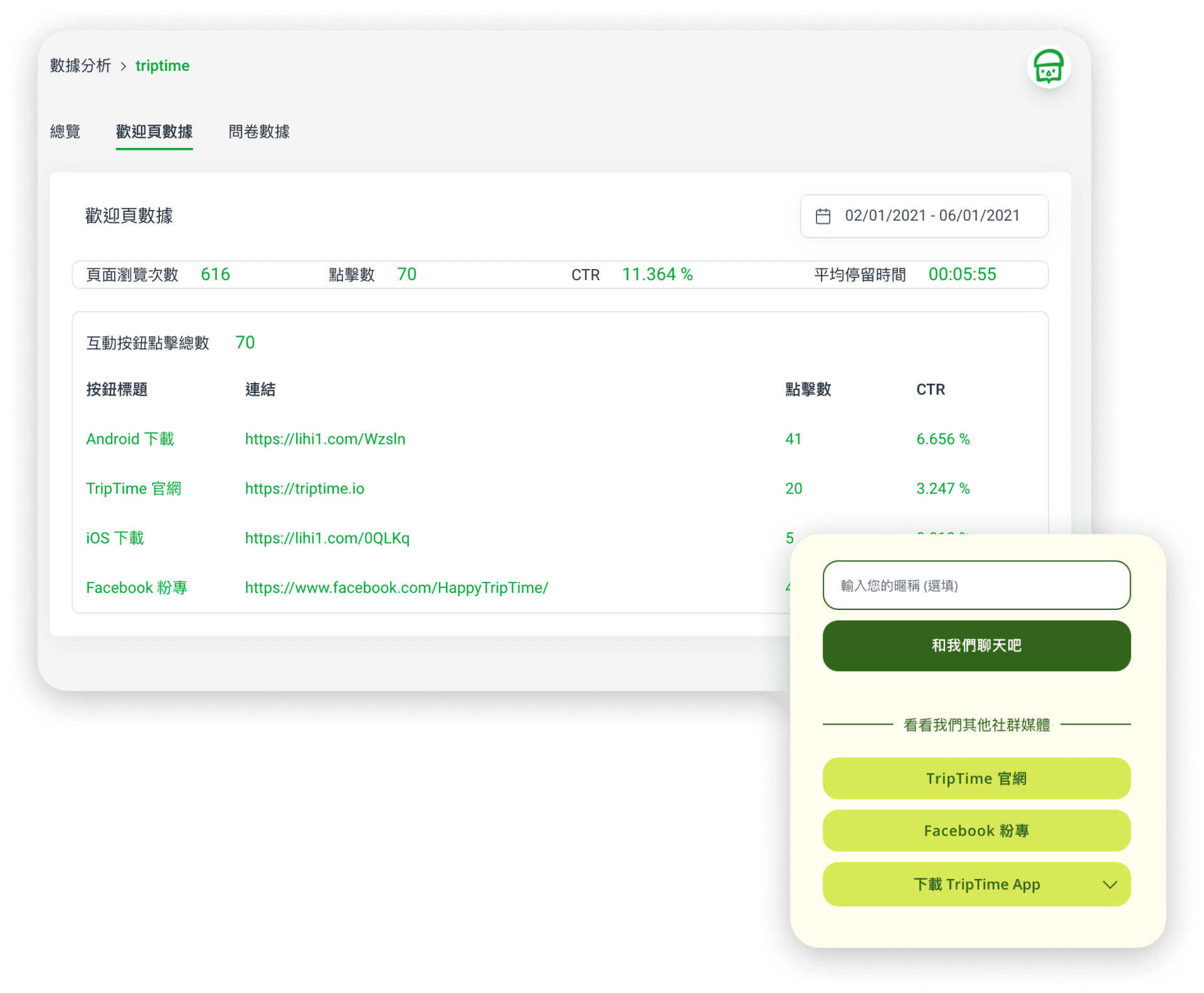Click the 頁面瀏覽次數 value 616

point(215,275)
